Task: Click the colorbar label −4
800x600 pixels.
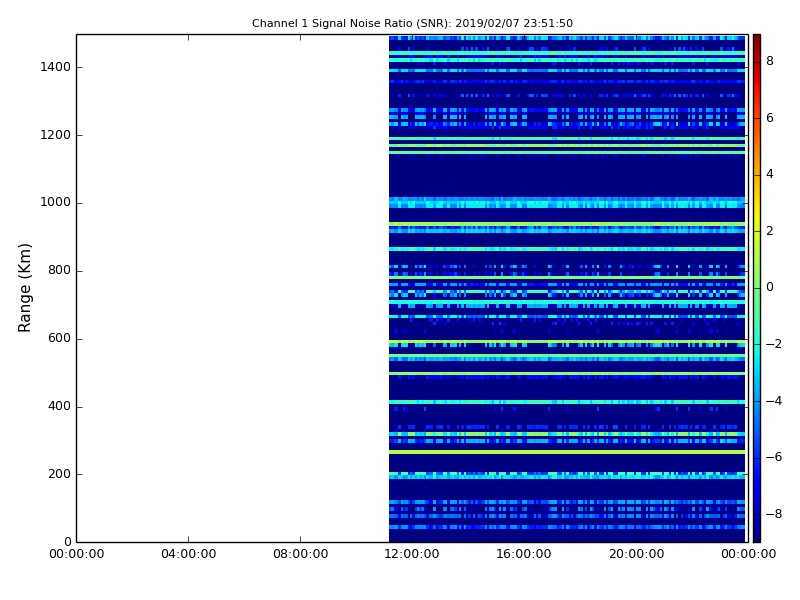Action: (774, 401)
